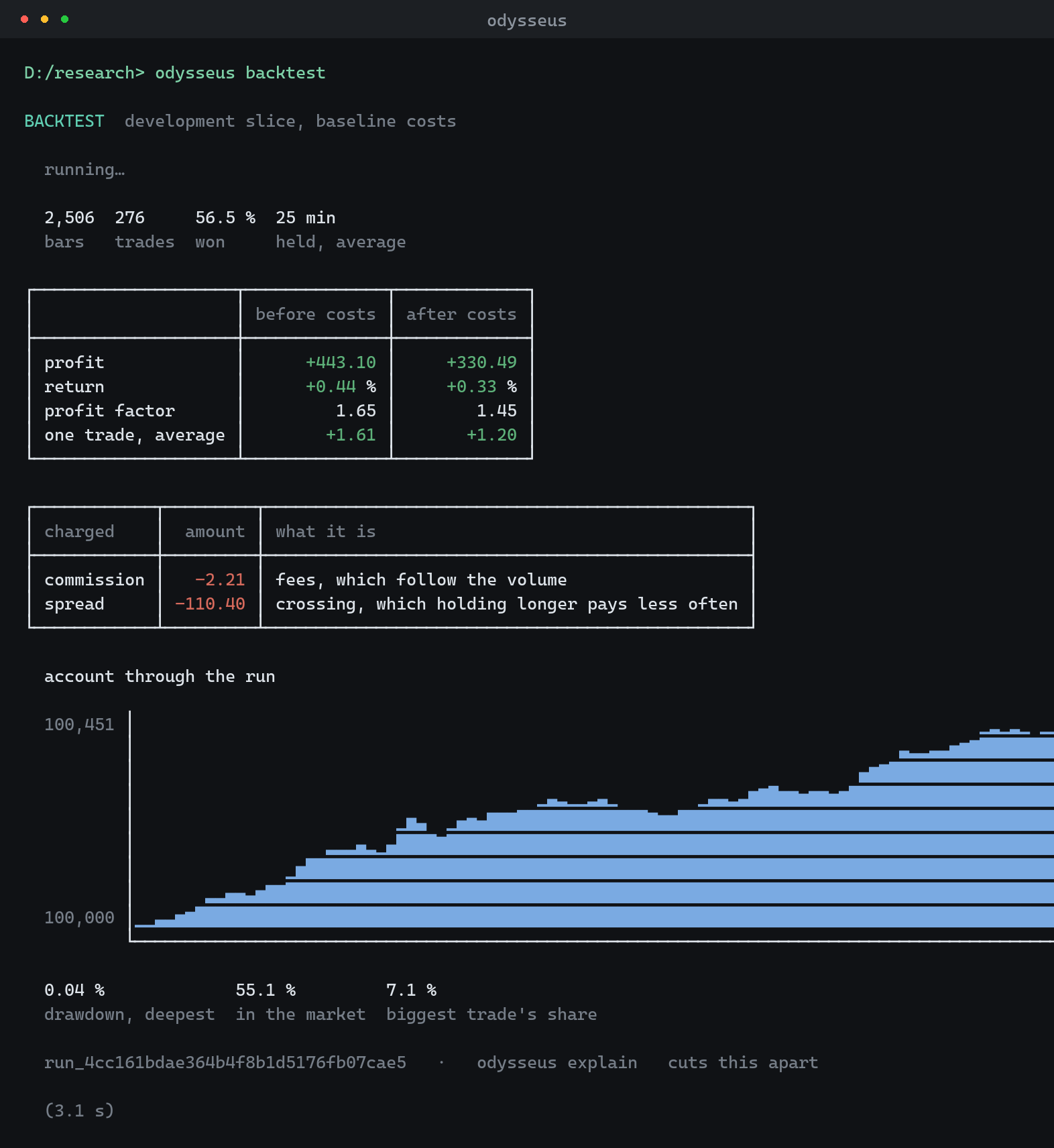
Task: Click the yellow minimize window button
Action: pyautogui.click(x=45, y=19)
